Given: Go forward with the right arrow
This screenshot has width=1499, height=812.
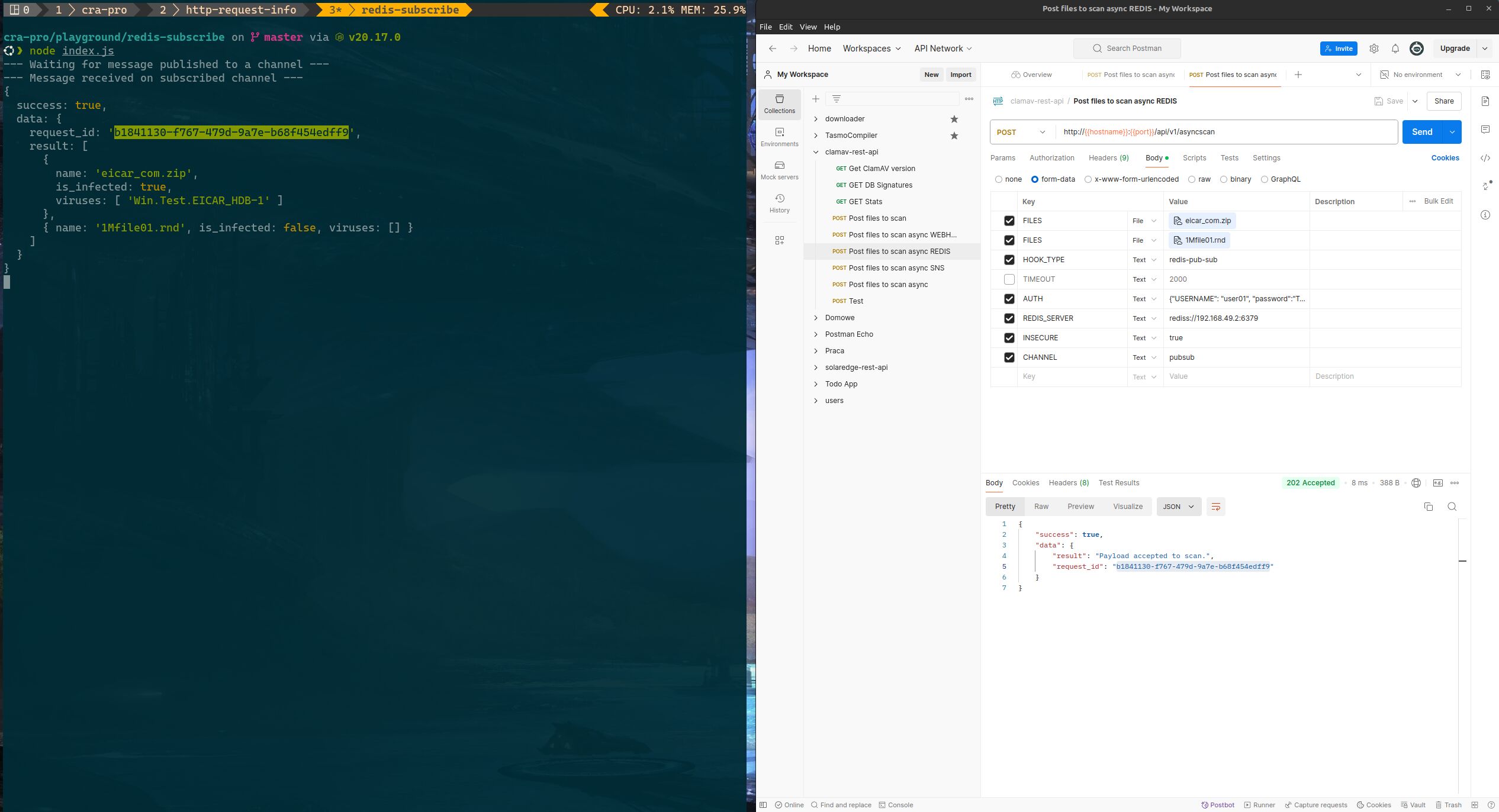Looking at the screenshot, I should coord(793,49).
